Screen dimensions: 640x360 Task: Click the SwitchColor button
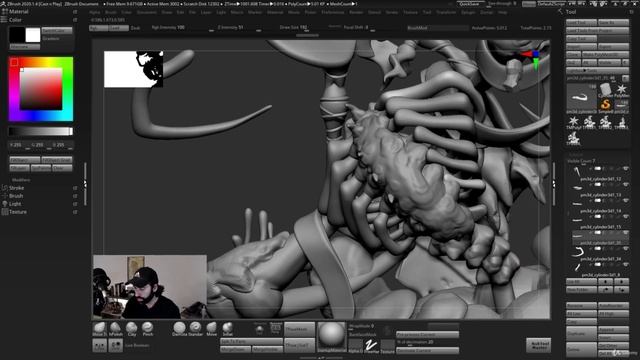[57, 31]
